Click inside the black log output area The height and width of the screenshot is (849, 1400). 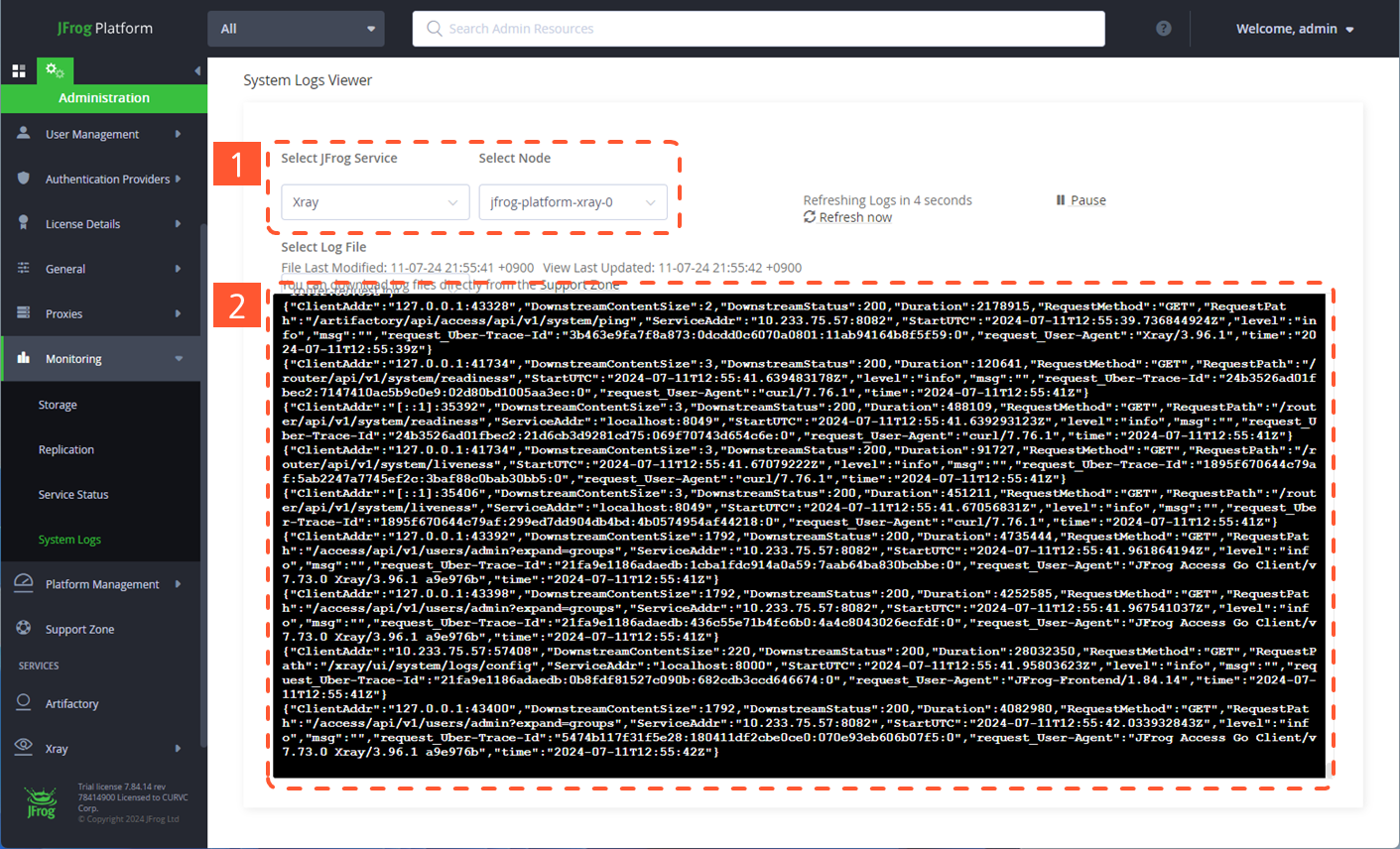pos(799,536)
